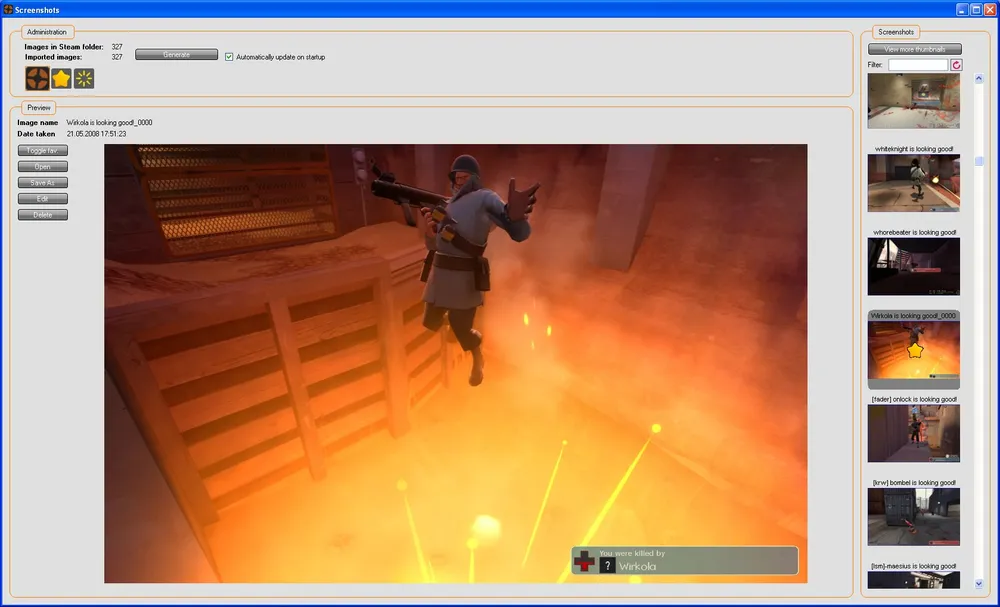The image size is (1000, 607).
Task: Click the Team Fortress logo filter icon
Action: 38,79
